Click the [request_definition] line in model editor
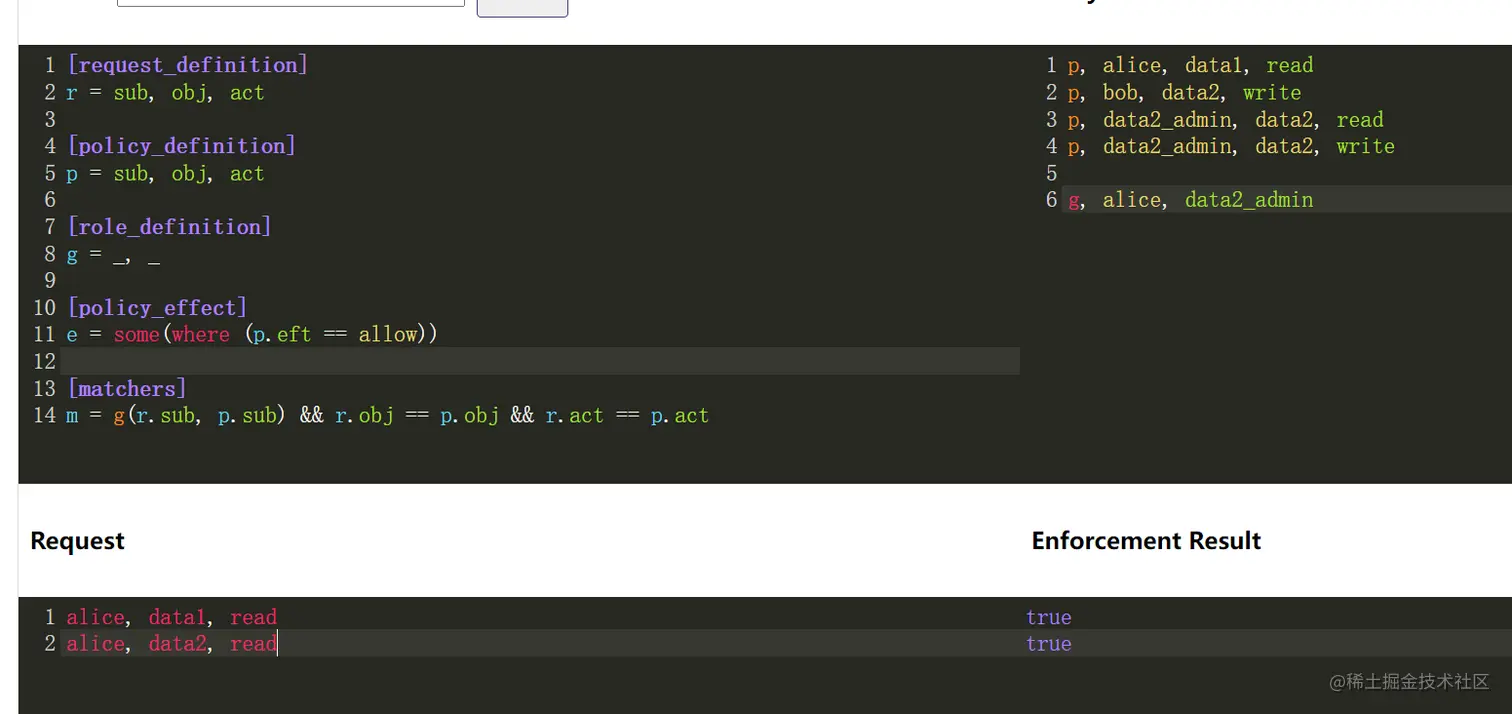This screenshot has height=714, width=1512. [x=187, y=66]
